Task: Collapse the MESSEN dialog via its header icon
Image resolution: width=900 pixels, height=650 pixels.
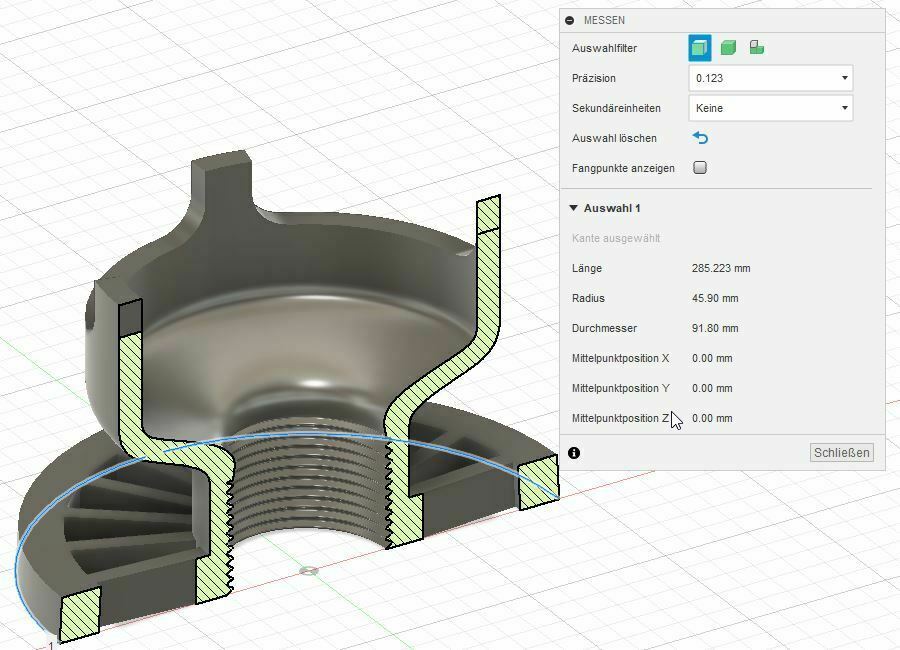Action: point(570,20)
